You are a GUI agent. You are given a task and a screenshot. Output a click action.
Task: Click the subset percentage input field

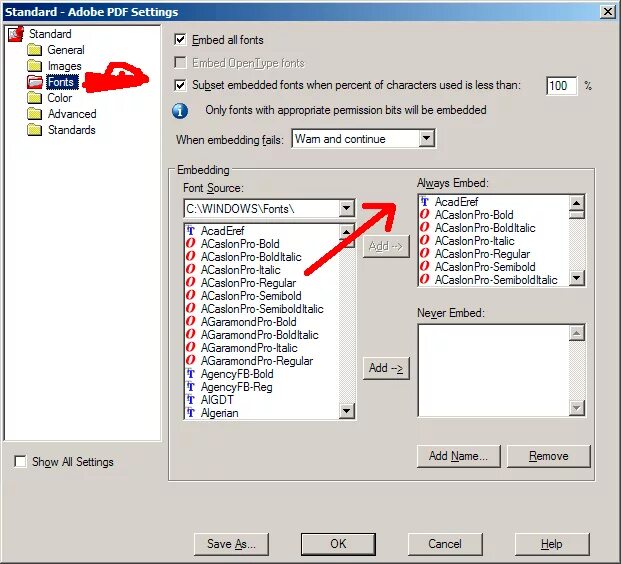(x=561, y=86)
